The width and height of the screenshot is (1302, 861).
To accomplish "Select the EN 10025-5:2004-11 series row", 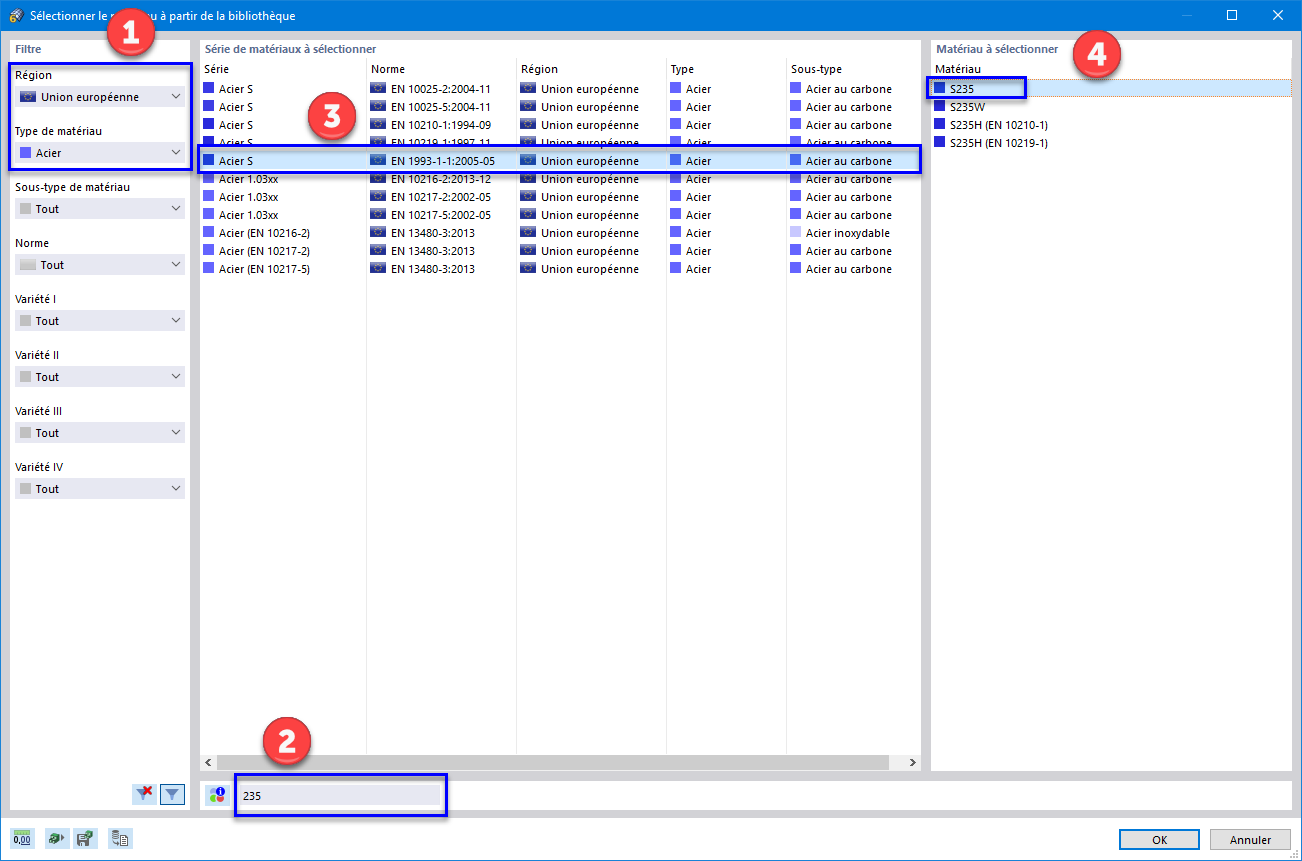I will pos(560,107).
